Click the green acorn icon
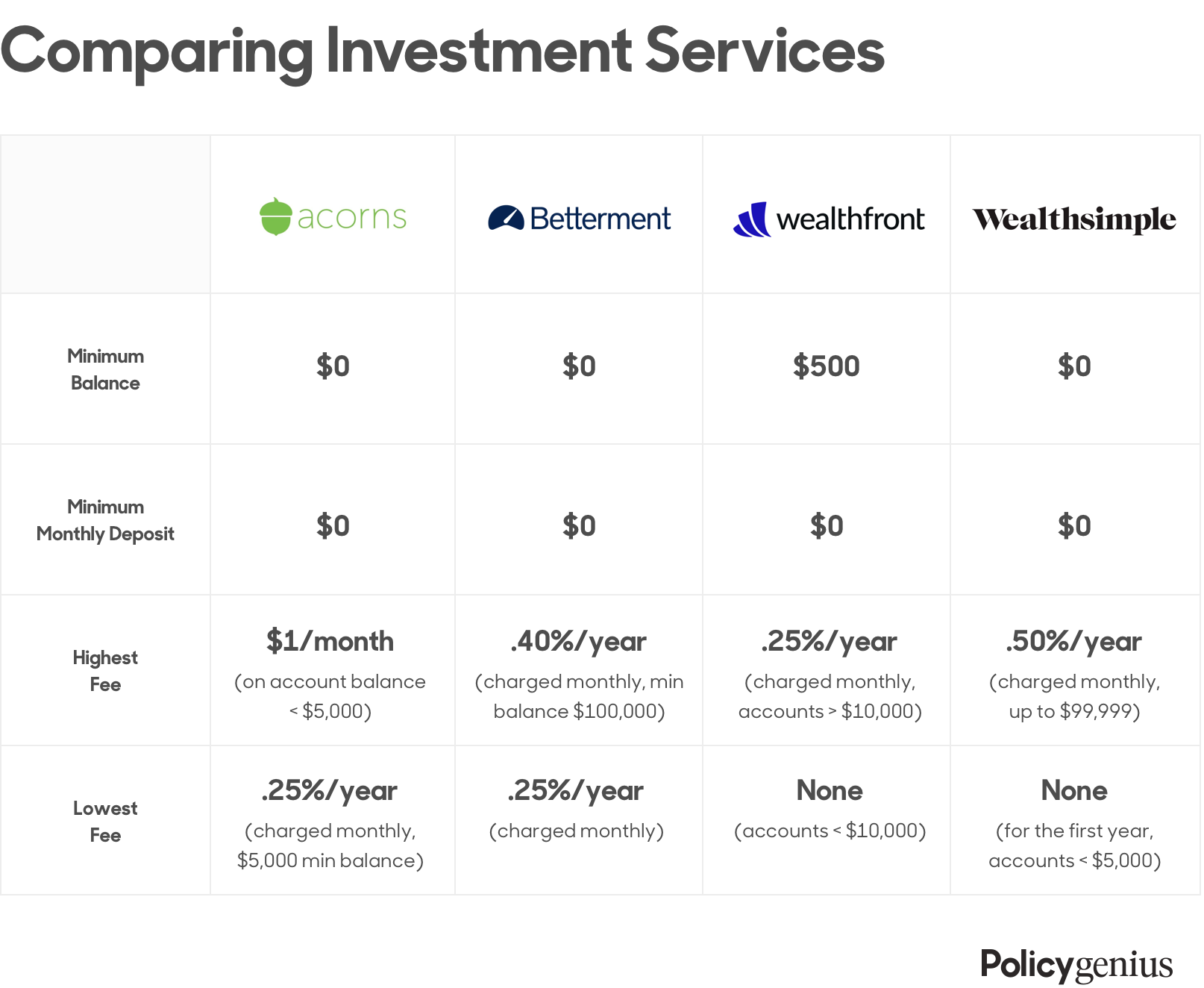The width and height of the screenshot is (1204, 988). coord(275,216)
